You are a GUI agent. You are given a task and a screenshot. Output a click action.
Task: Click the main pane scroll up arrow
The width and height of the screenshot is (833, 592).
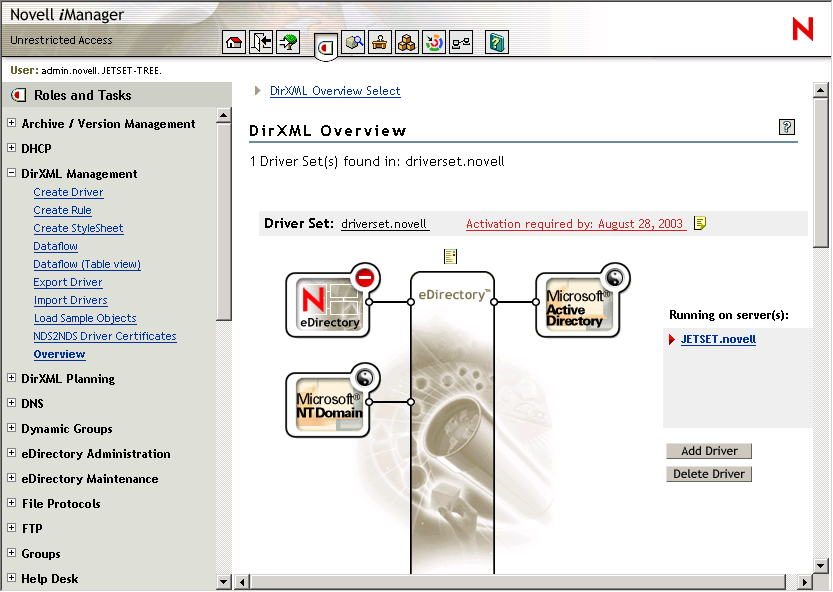pyautogui.click(x=820, y=90)
